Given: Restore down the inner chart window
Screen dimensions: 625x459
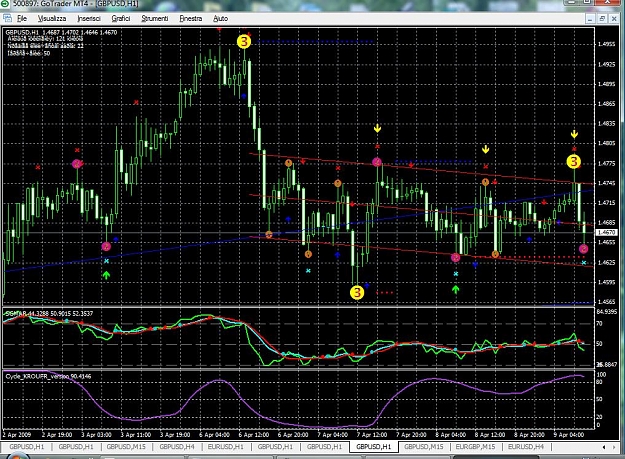Looking at the screenshot, I should (602, 18).
